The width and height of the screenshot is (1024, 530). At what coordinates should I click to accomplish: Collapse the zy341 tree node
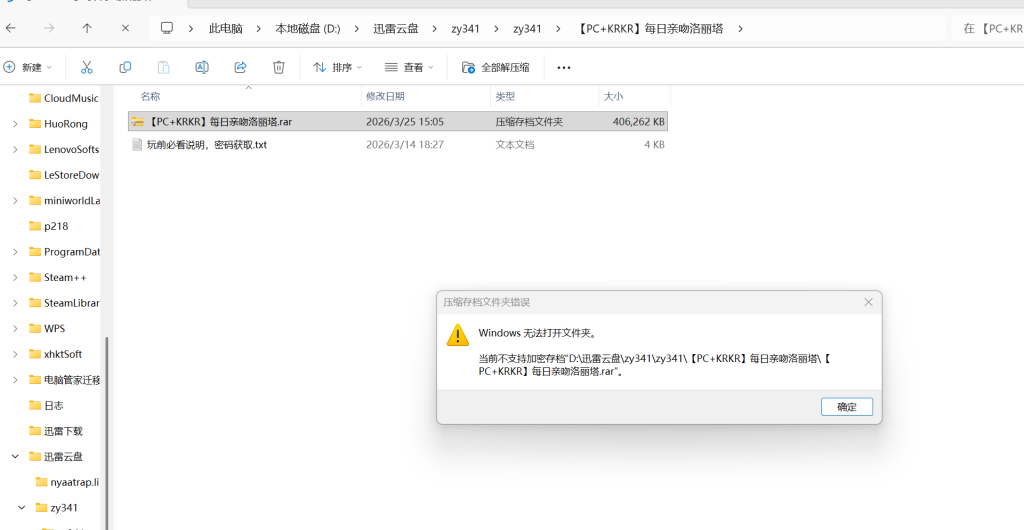22,507
